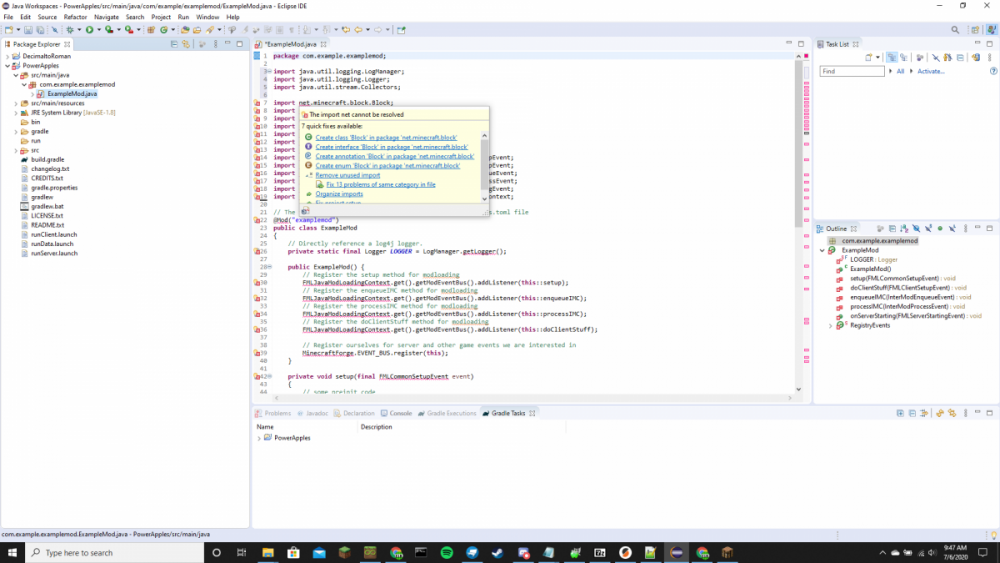Screen dimensions: 1000x563
Task: Expand the gradle folder in Package Explorer
Action: (16, 131)
